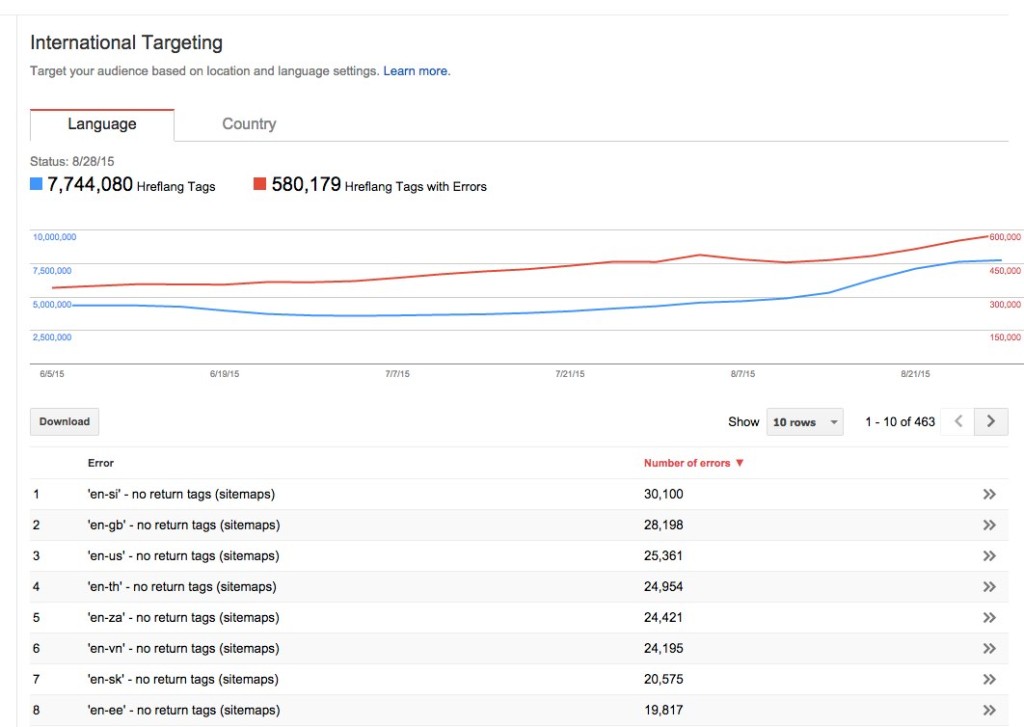
Task: Click the 600,000 right axis label
Action: coord(1004,237)
